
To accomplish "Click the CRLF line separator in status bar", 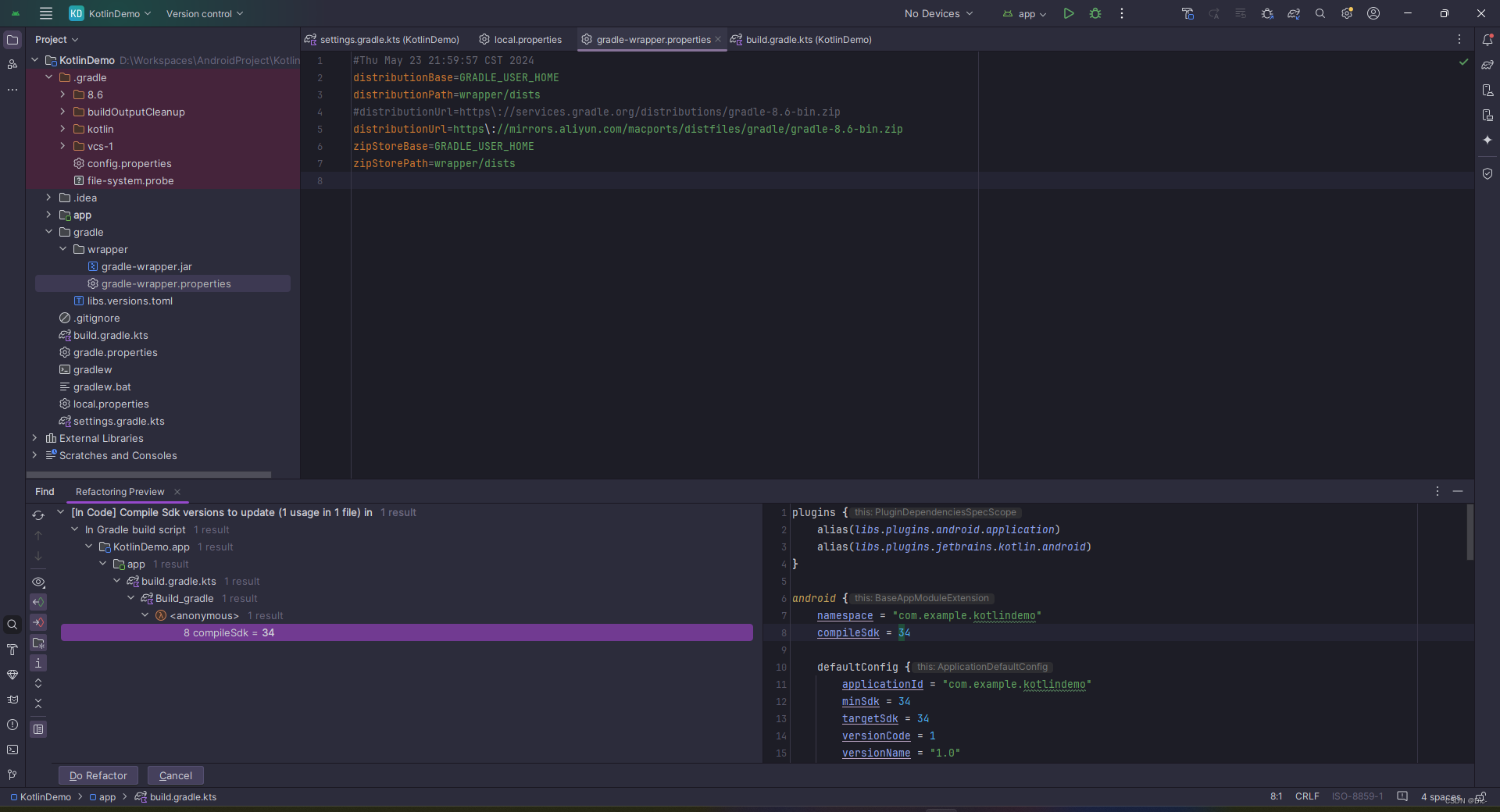I will click(1308, 796).
